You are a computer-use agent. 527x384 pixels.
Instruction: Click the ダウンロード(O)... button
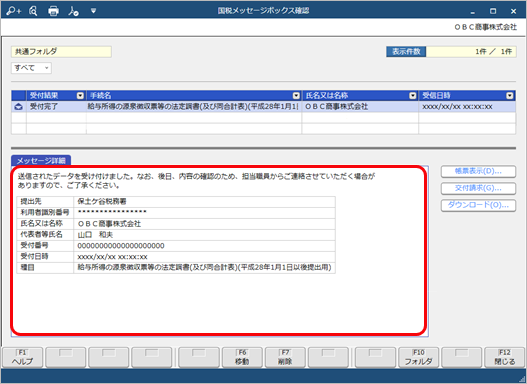(x=478, y=205)
